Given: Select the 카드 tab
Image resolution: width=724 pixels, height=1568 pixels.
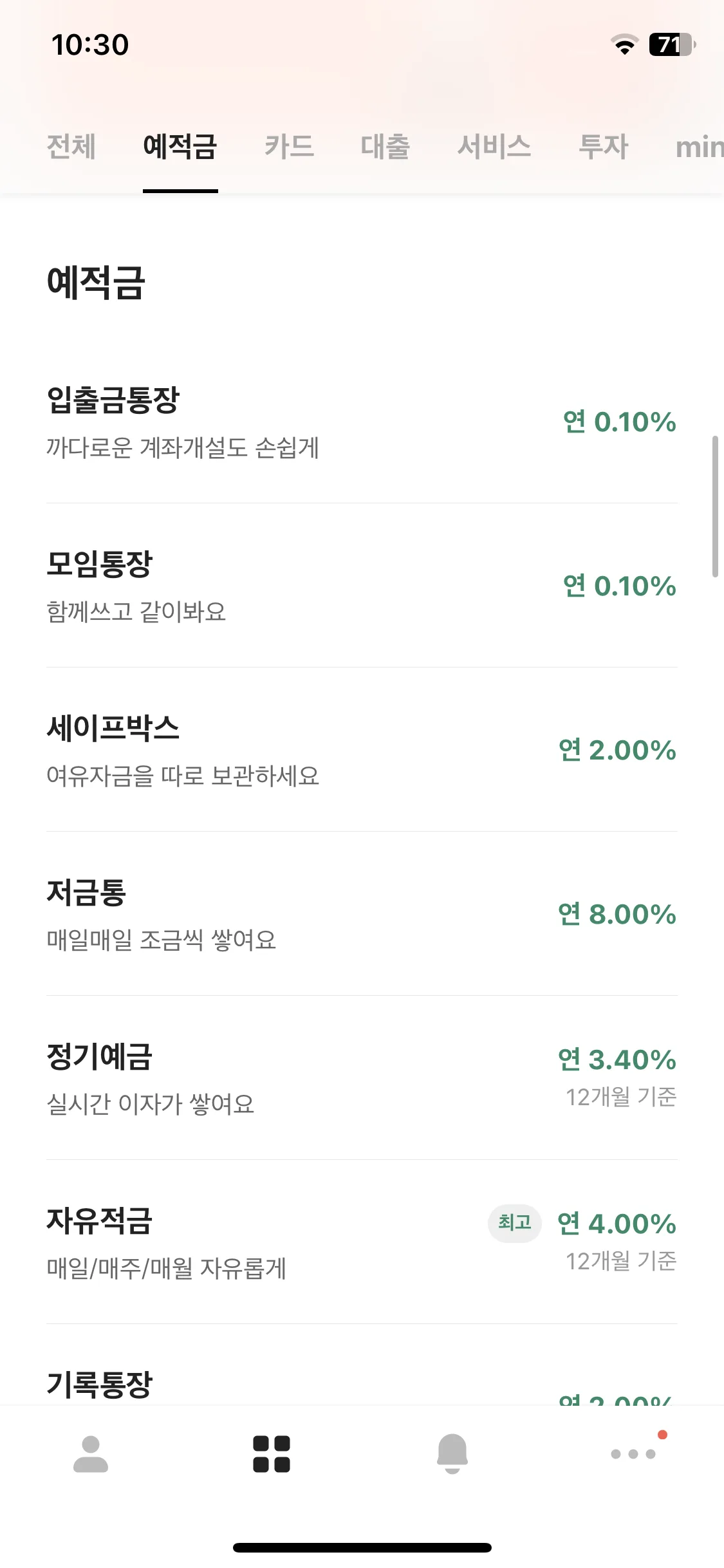Looking at the screenshot, I should tap(289, 147).
